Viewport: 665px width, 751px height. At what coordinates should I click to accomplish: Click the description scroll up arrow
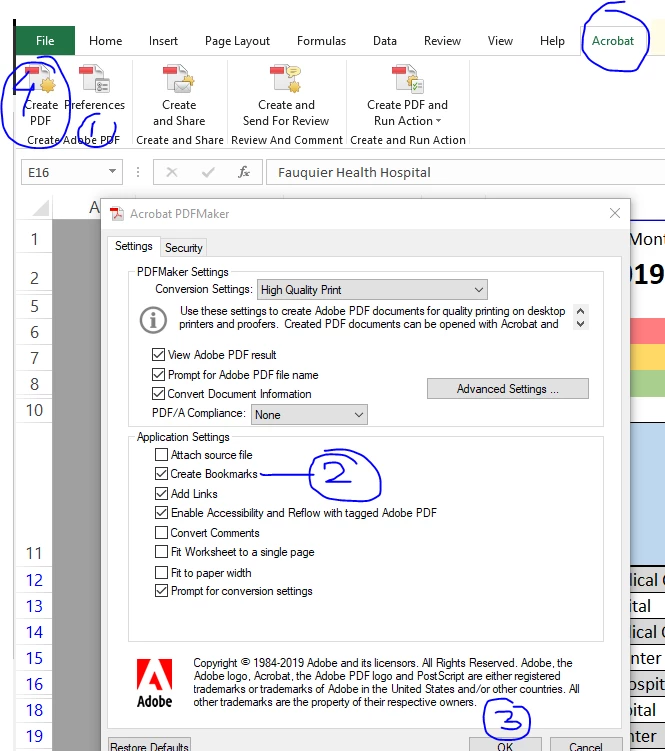(x=580, y=311)
